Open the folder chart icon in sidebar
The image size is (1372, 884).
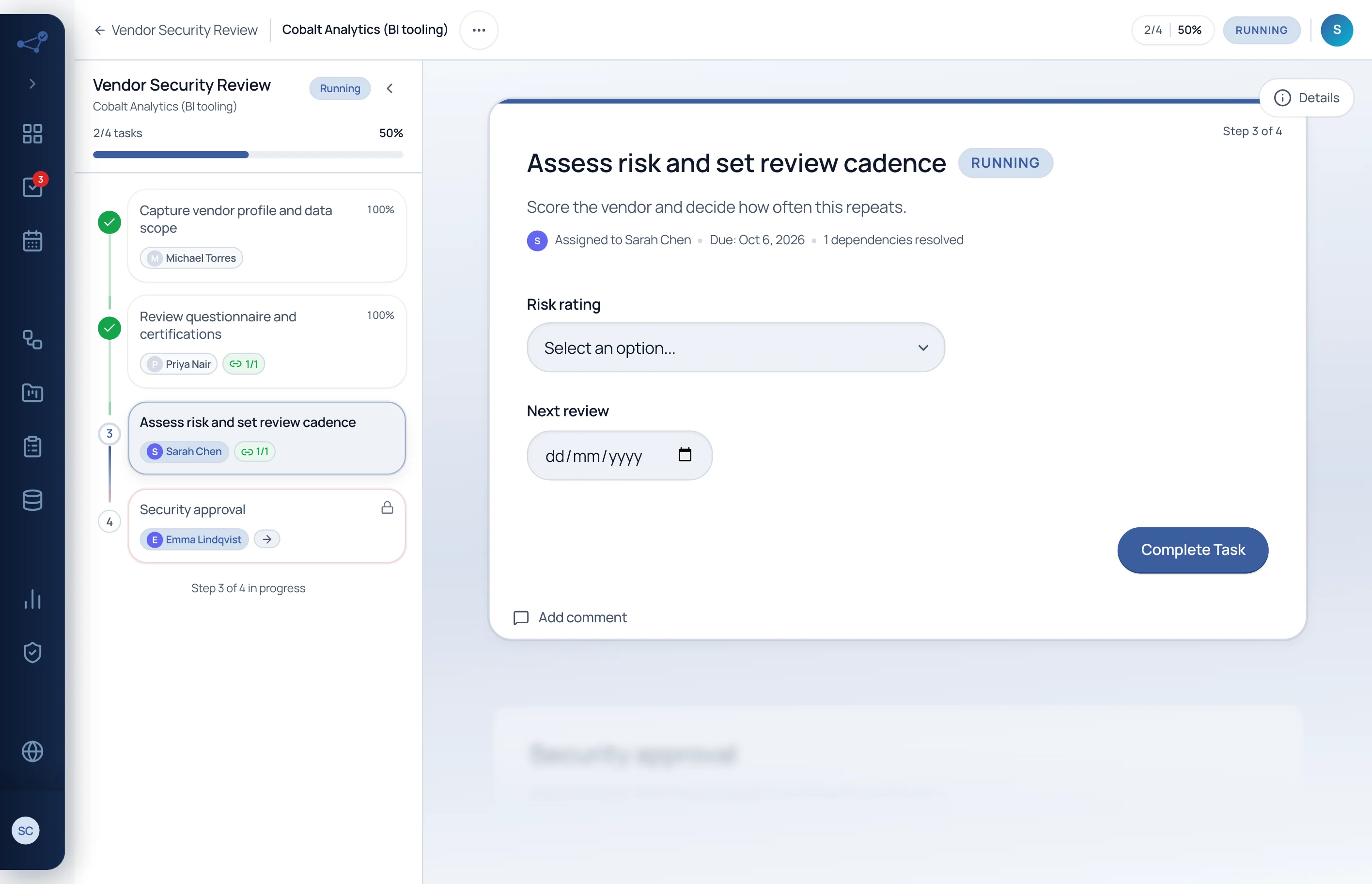[x=32, y=393]
